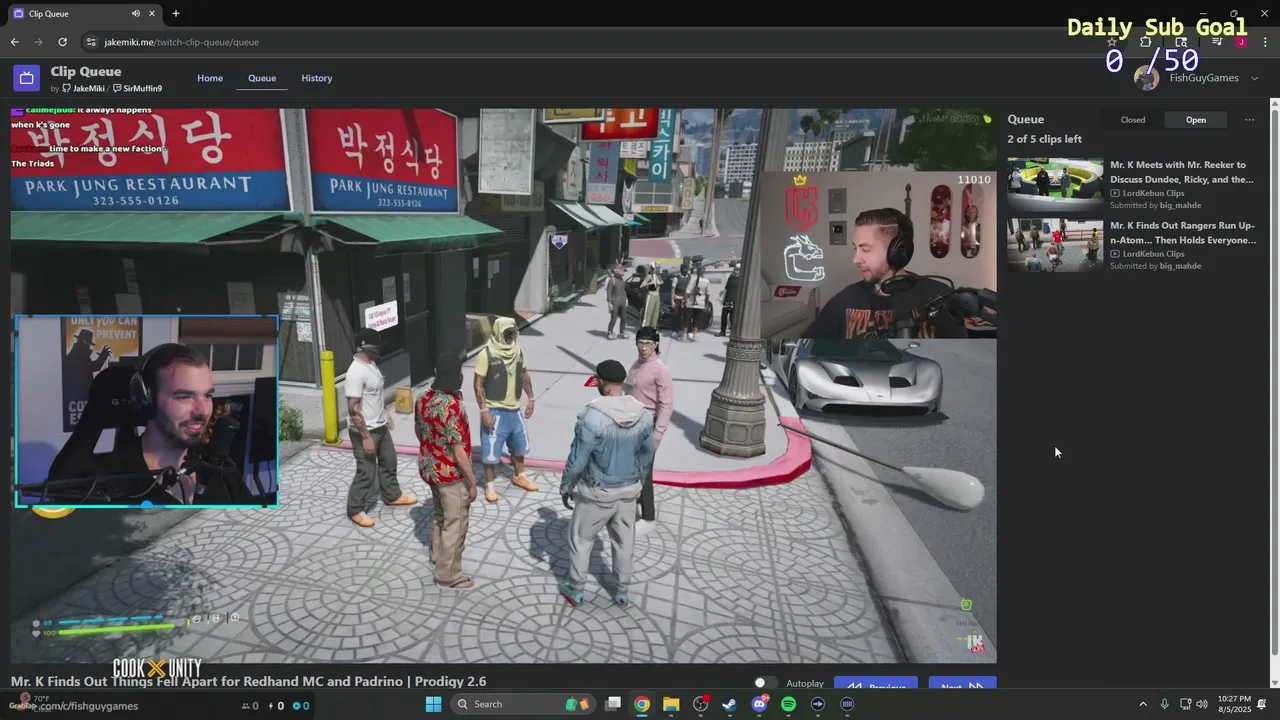Click the site info icon in the address bar

click(91, 42)
